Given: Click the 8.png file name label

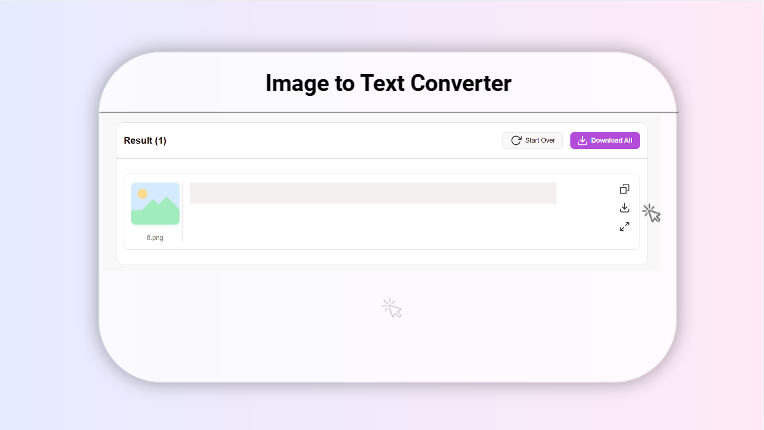Looking at the screenshot, I should point(155,237).
